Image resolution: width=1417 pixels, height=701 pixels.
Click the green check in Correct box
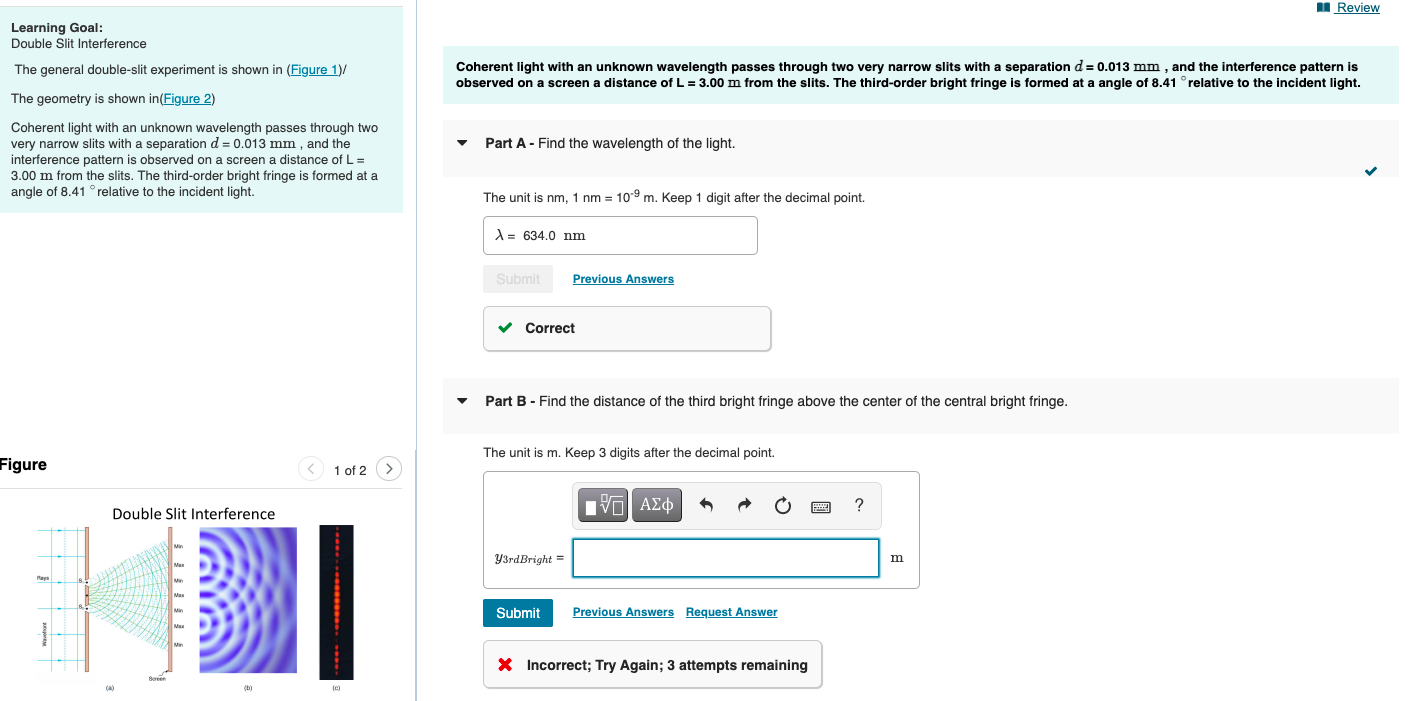[506, 328]
